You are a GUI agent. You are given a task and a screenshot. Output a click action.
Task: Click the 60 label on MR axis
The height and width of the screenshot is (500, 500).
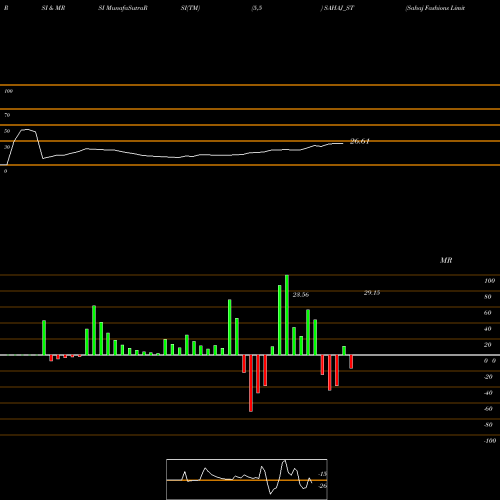pyautogui.click(x=488, y=313)
